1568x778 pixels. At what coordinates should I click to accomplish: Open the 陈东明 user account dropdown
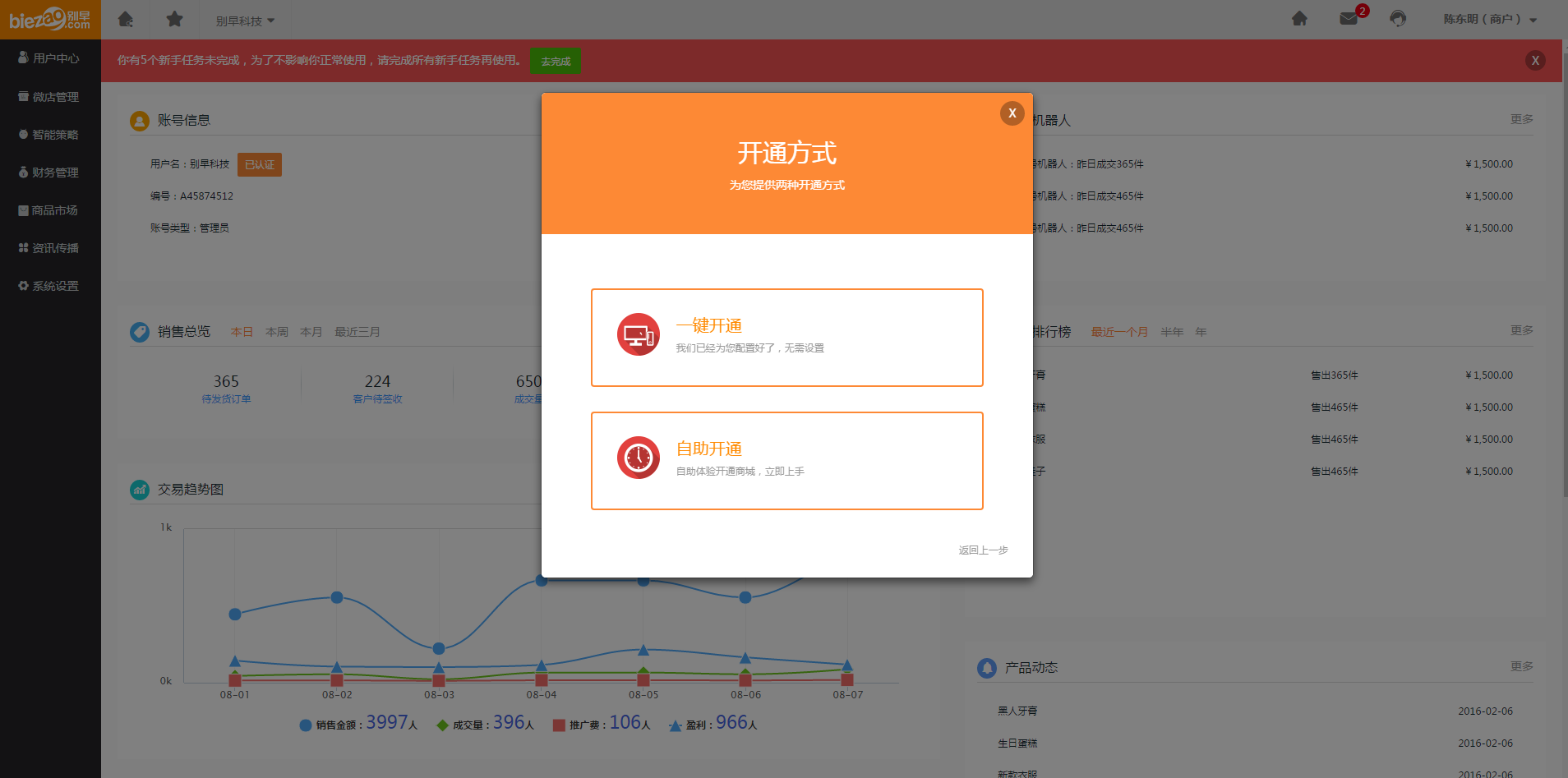click(1489, 19)
